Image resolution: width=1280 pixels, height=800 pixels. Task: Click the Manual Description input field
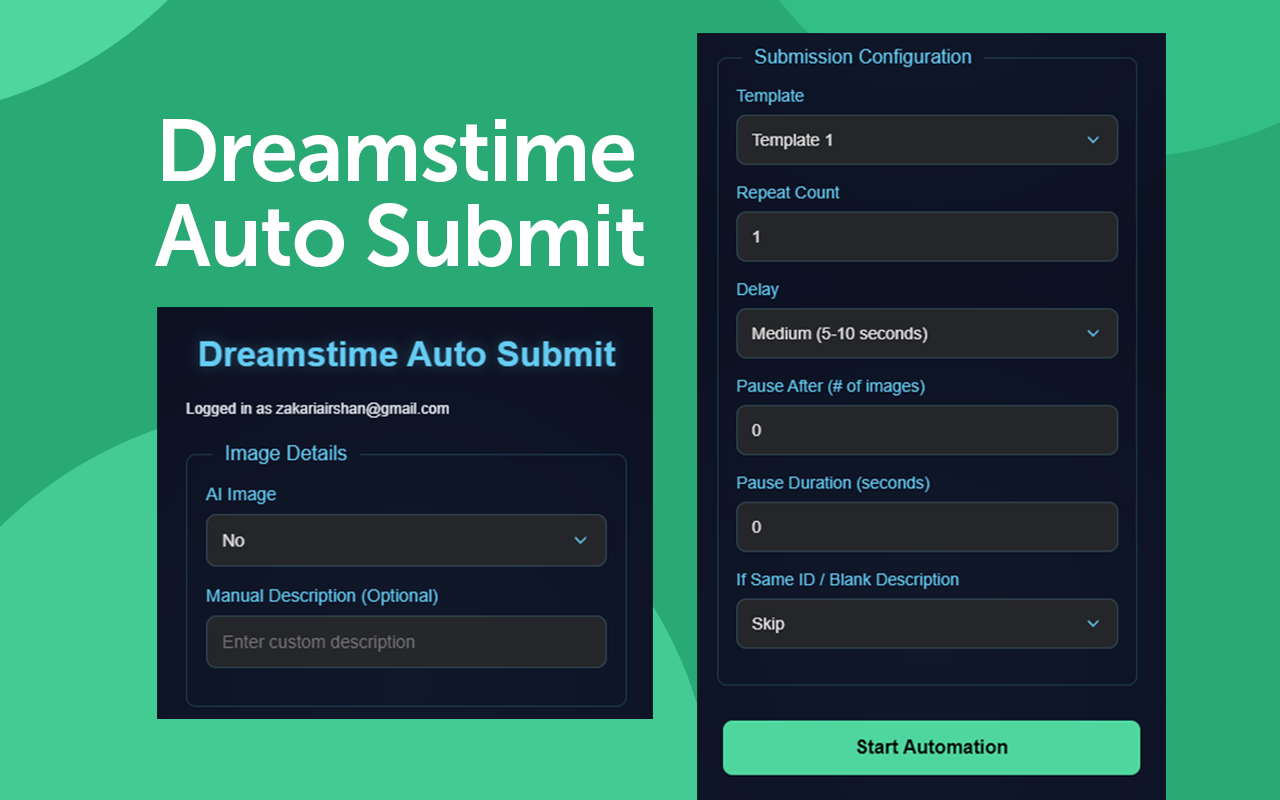point(406,642)
